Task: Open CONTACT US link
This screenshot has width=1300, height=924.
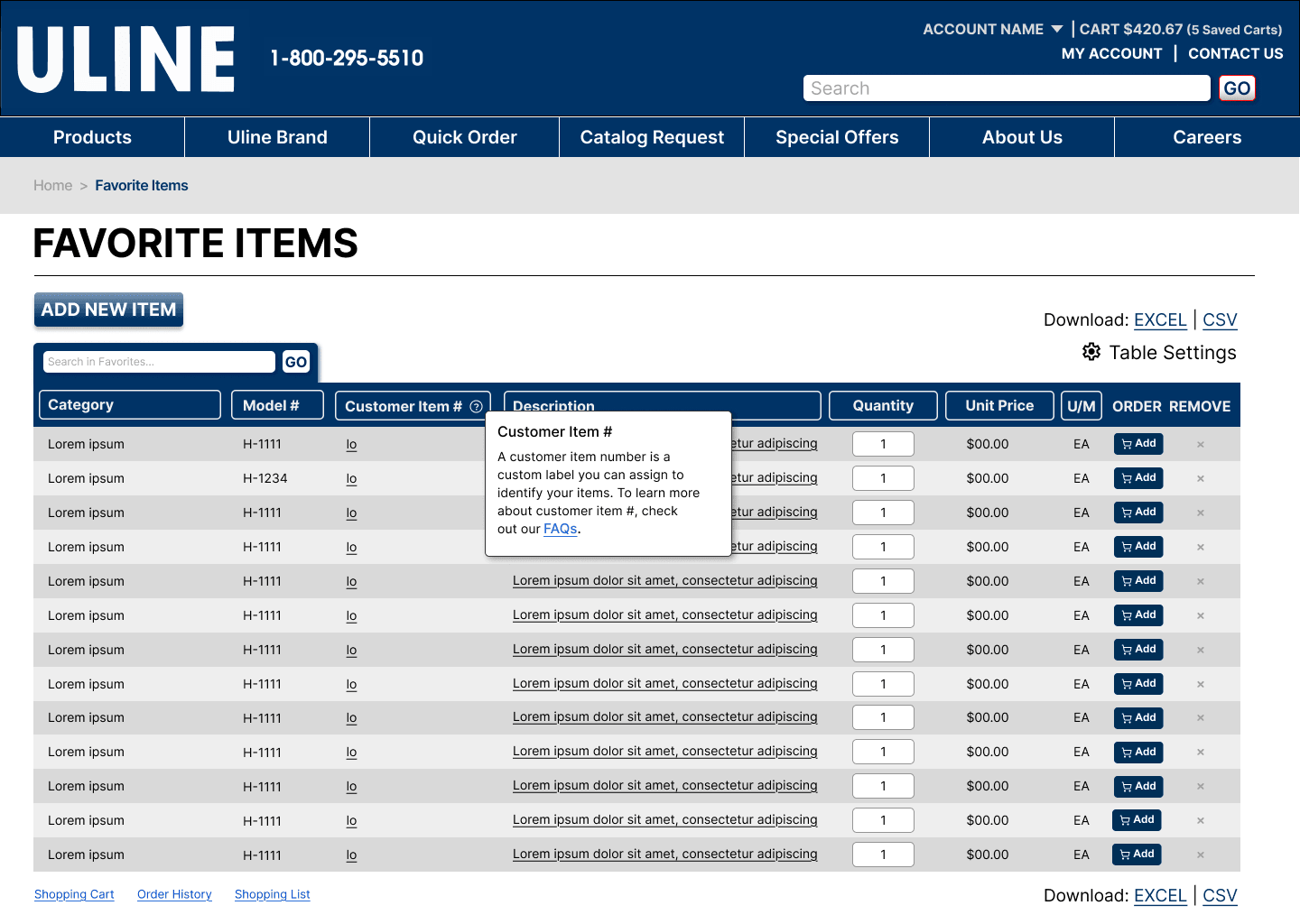Action: pyautogui.click(x=1235, y=54)
